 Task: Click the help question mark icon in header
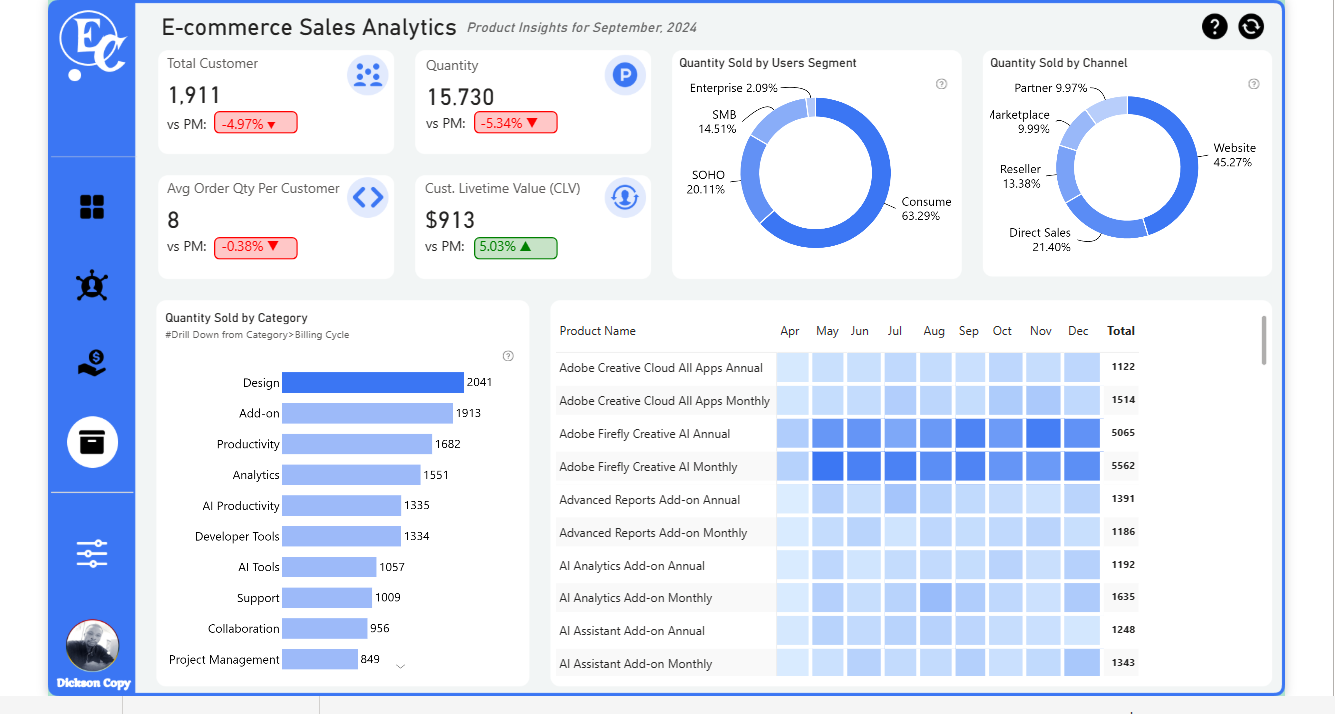(1214, 27)
